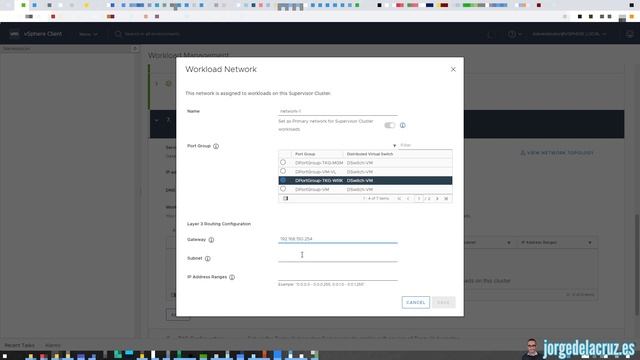The image size is (640, 360).
Task: Click View Network Topology link
Action: 557,153
